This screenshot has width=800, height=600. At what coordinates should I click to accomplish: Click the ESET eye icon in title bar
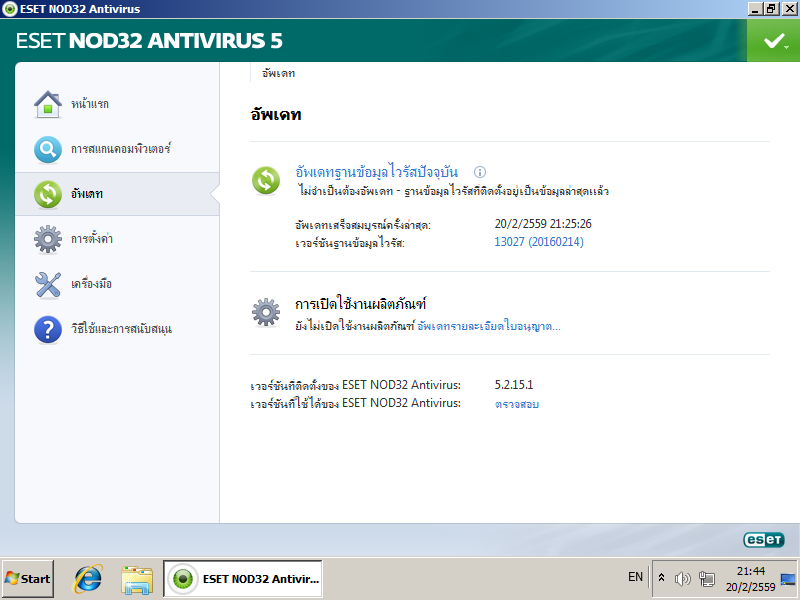tap(9, 9)
